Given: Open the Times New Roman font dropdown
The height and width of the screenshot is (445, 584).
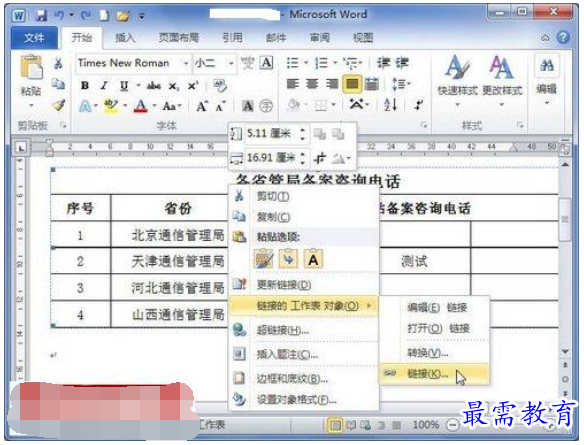Looking at the screenshot, I should tap(185, 63).
